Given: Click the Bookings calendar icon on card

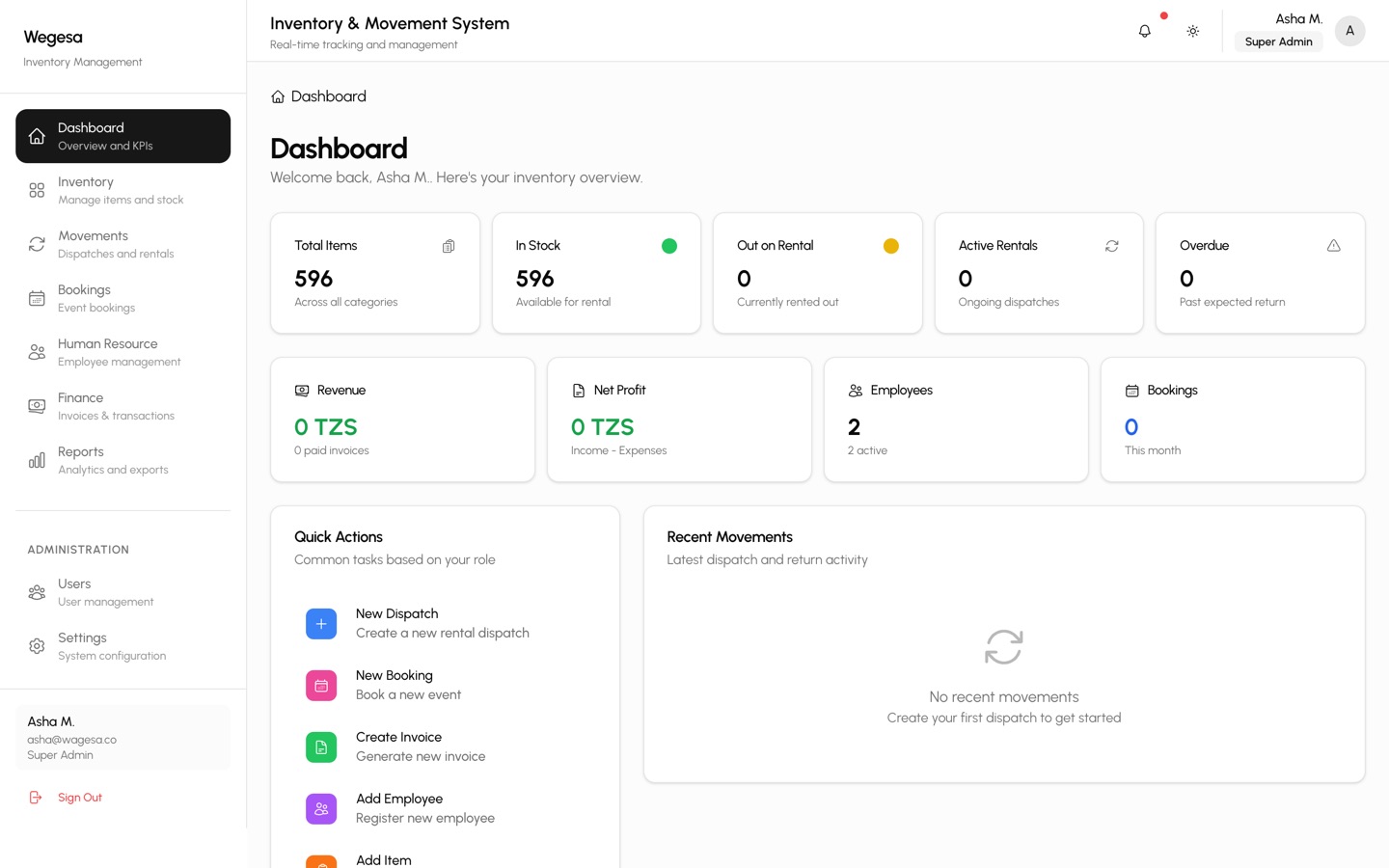Looking at the screenshot, I should tap(1132, 391).
